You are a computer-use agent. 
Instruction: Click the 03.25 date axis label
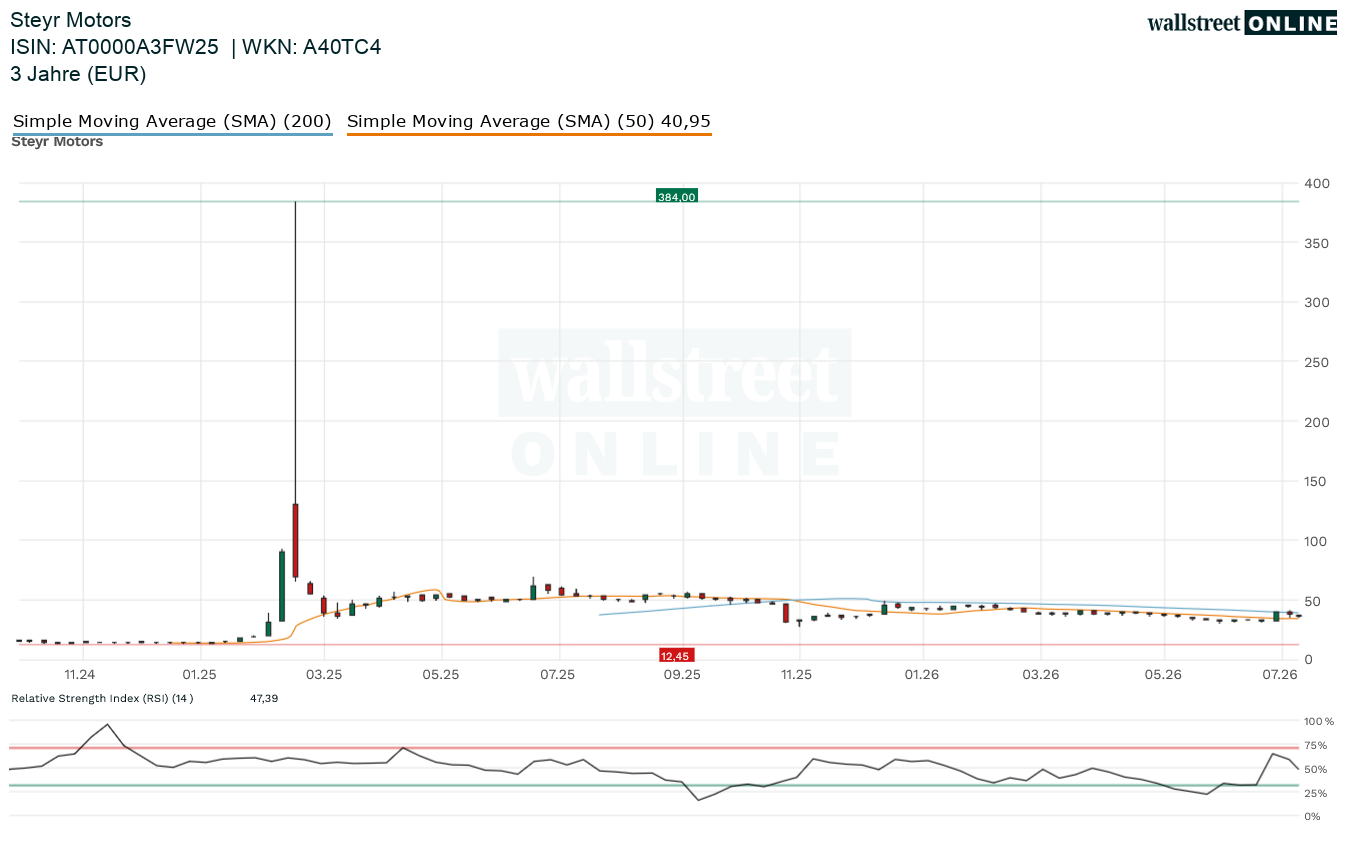[324, 675]
